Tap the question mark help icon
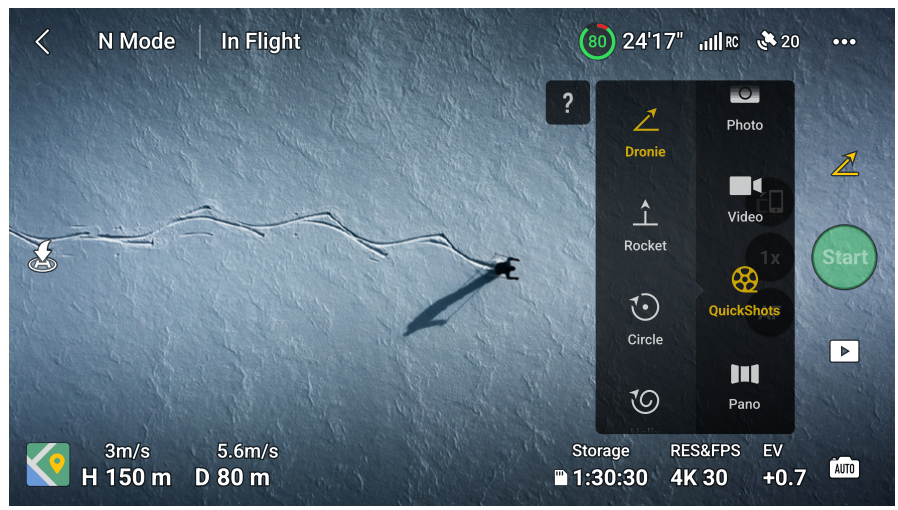This screenshot has width=898, height=510. (x=568, y=102)
